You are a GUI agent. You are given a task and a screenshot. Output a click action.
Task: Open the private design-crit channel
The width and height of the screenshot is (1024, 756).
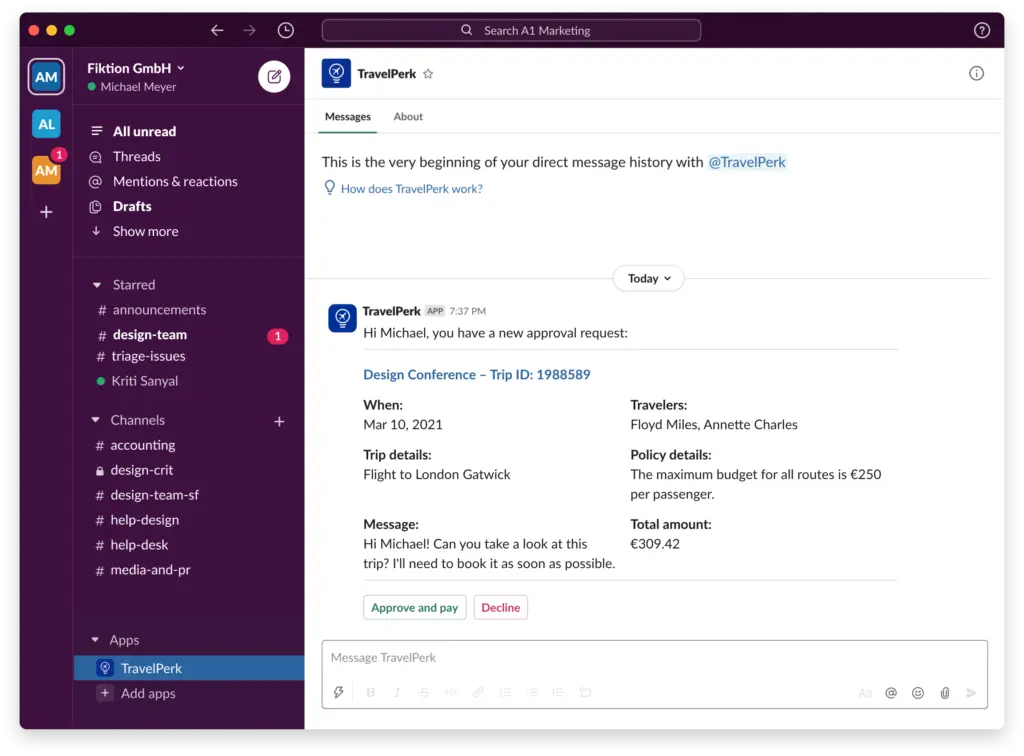142,470
